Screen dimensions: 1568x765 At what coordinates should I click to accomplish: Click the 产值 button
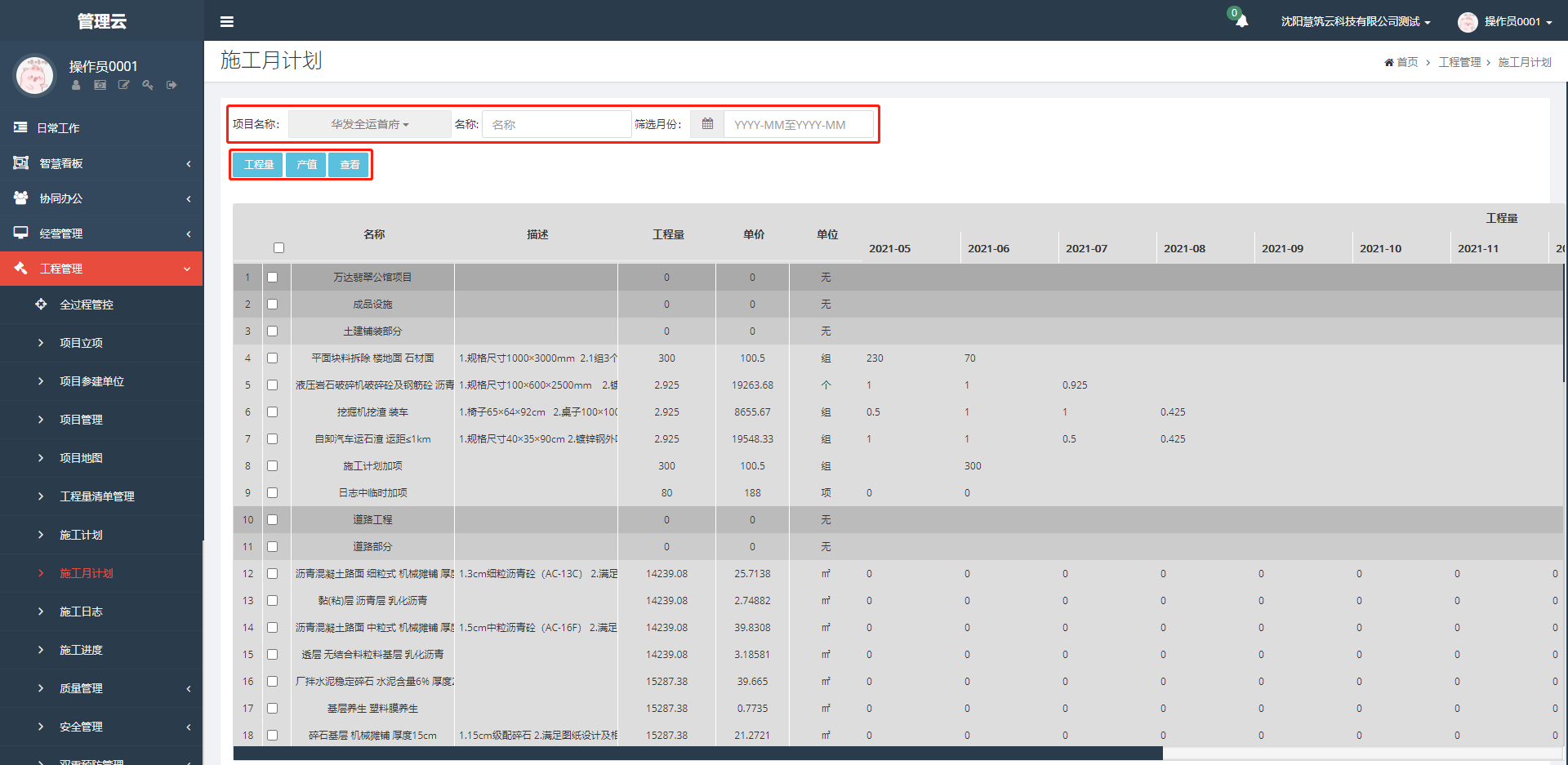click(306, 165)
